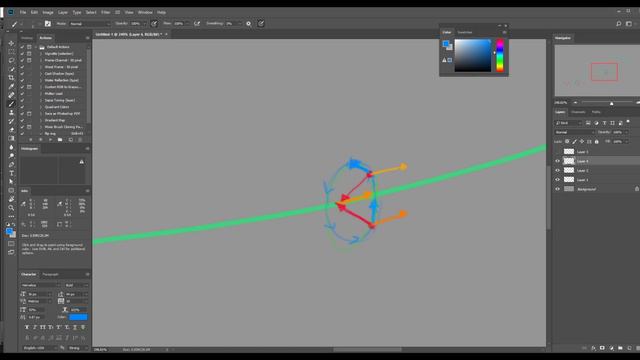Screen dimensions: 640x360
Task: Toggle visibility of Layer 2
Action: pyautogui.click(x=558, y=170)
